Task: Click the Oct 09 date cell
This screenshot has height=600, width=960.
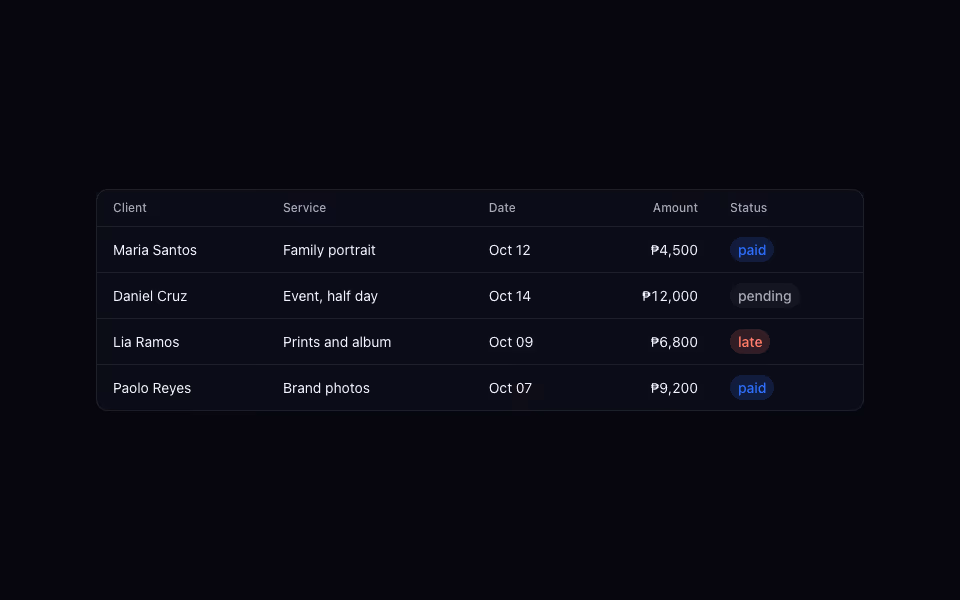Action: coord(511,342)
